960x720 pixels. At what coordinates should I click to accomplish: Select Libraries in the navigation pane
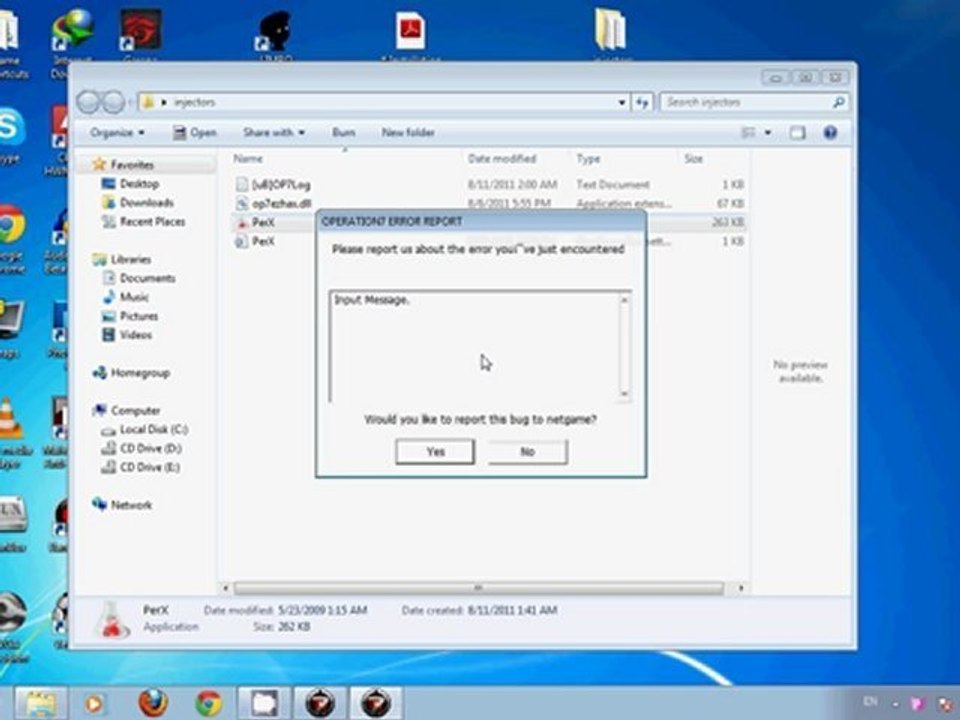(130, 260)
